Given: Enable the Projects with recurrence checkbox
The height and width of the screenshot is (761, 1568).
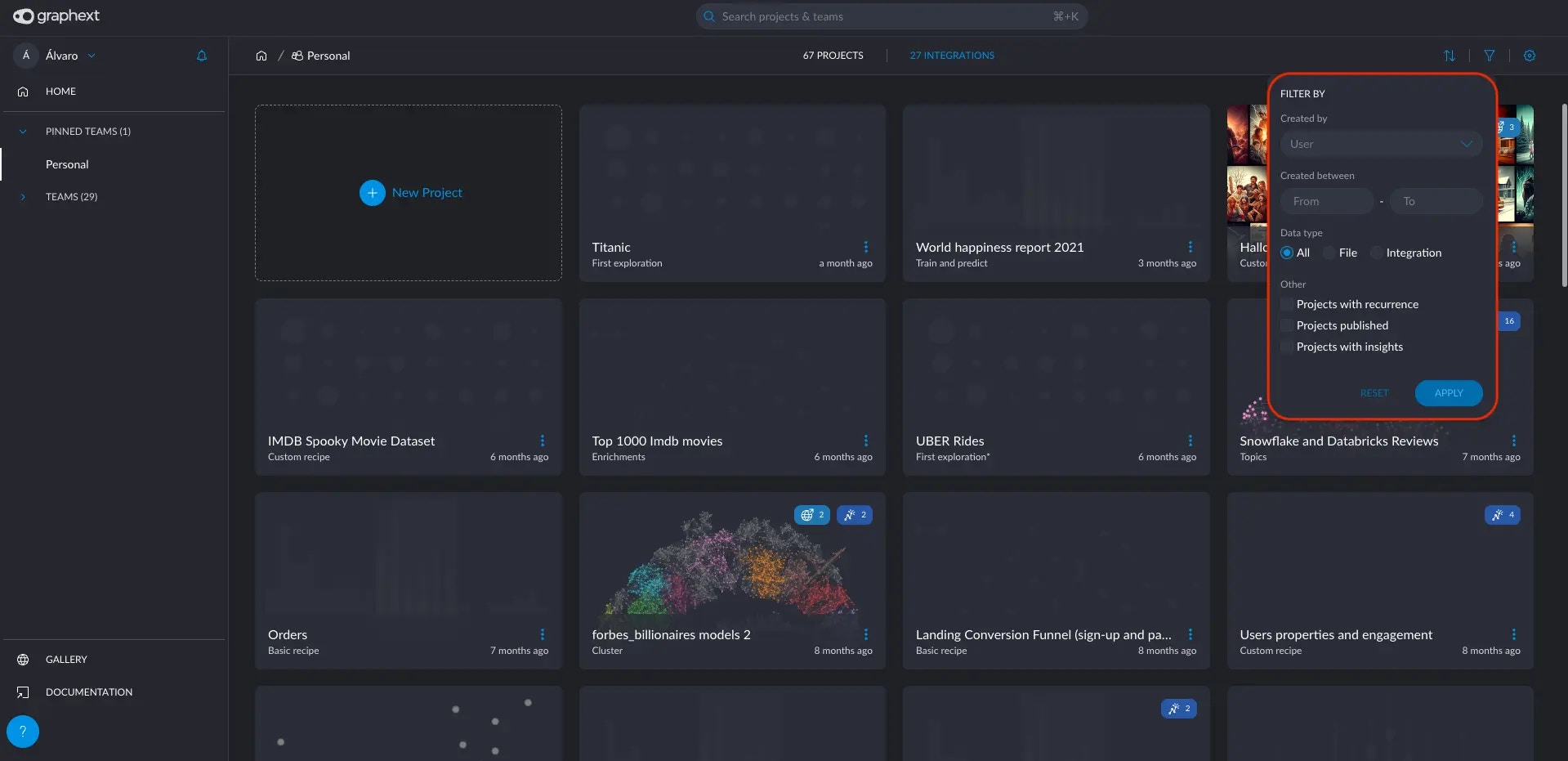Looking at the screenshot, I should pyautogui.click(x=1287, y=303).
